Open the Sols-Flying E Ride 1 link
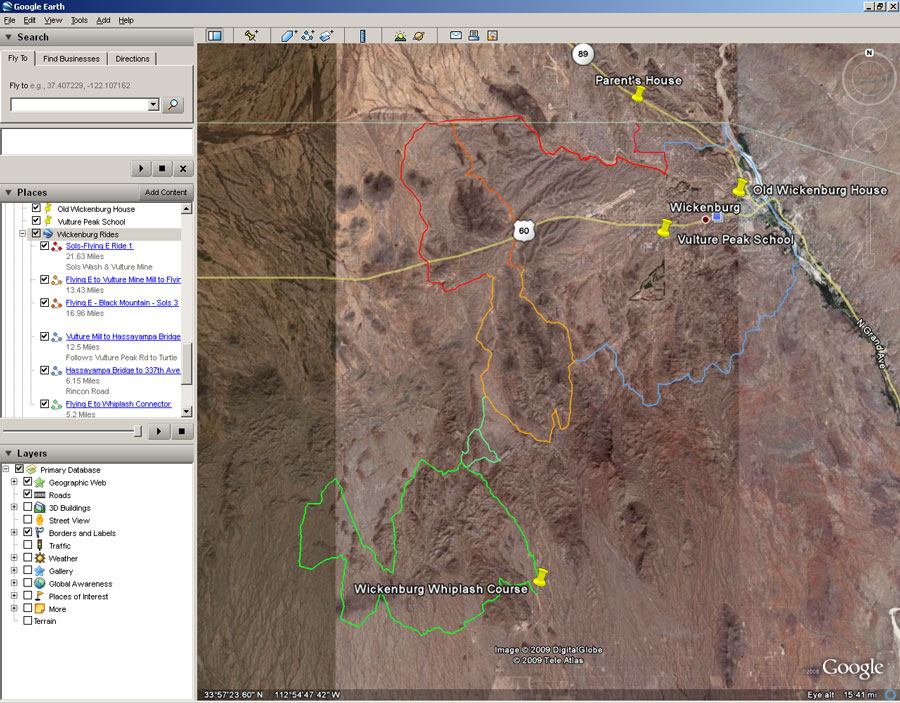This screenshot has height=703, width=900. click(x=99, y=246)
